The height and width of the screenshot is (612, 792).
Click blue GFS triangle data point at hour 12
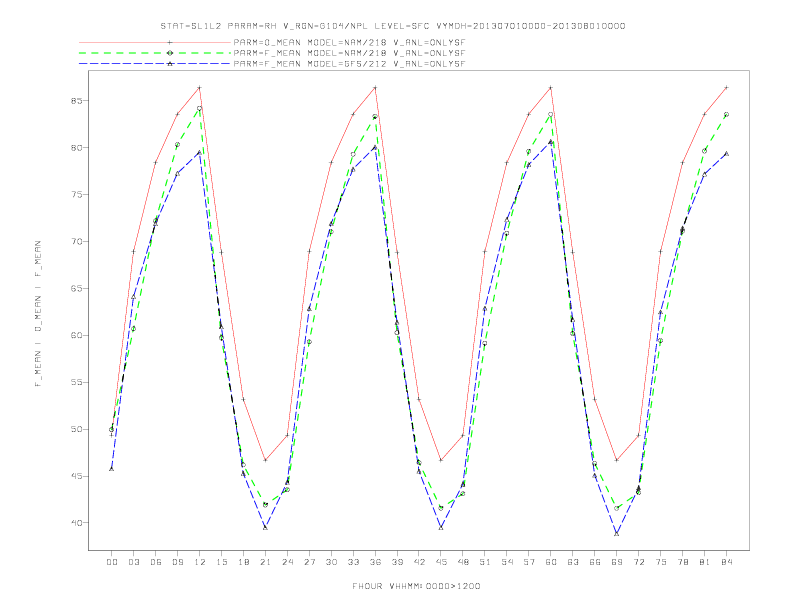(x=200, y=152)
